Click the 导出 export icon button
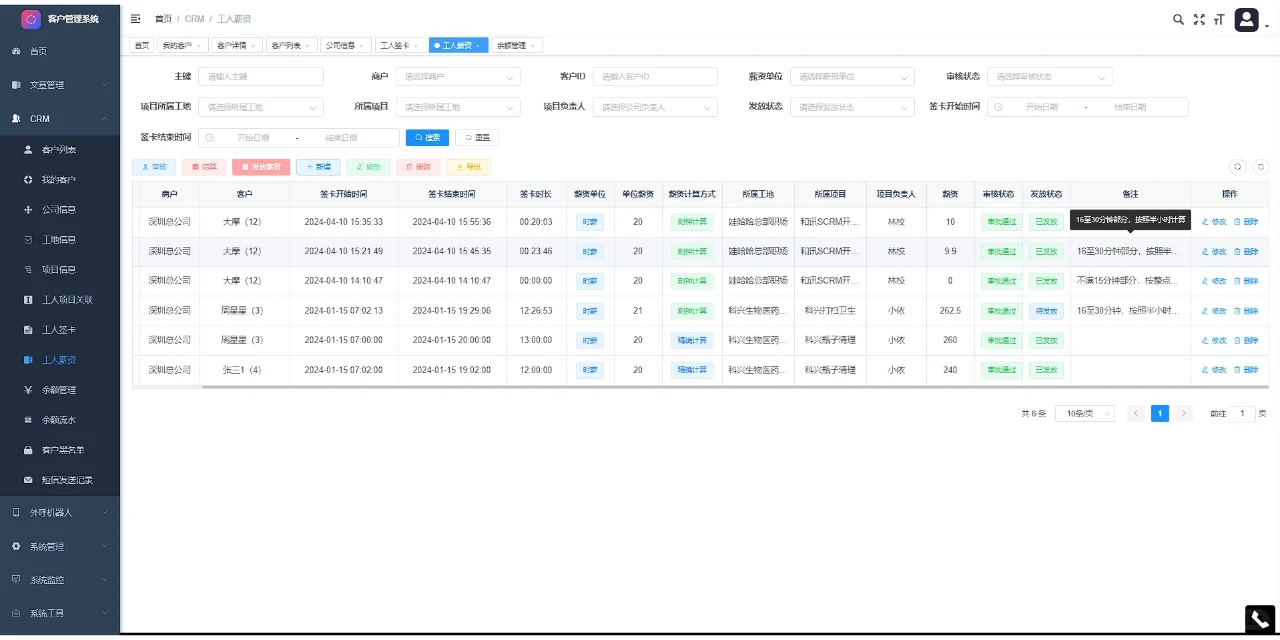This screenshot has width=1280, height=640. point(468,166)
